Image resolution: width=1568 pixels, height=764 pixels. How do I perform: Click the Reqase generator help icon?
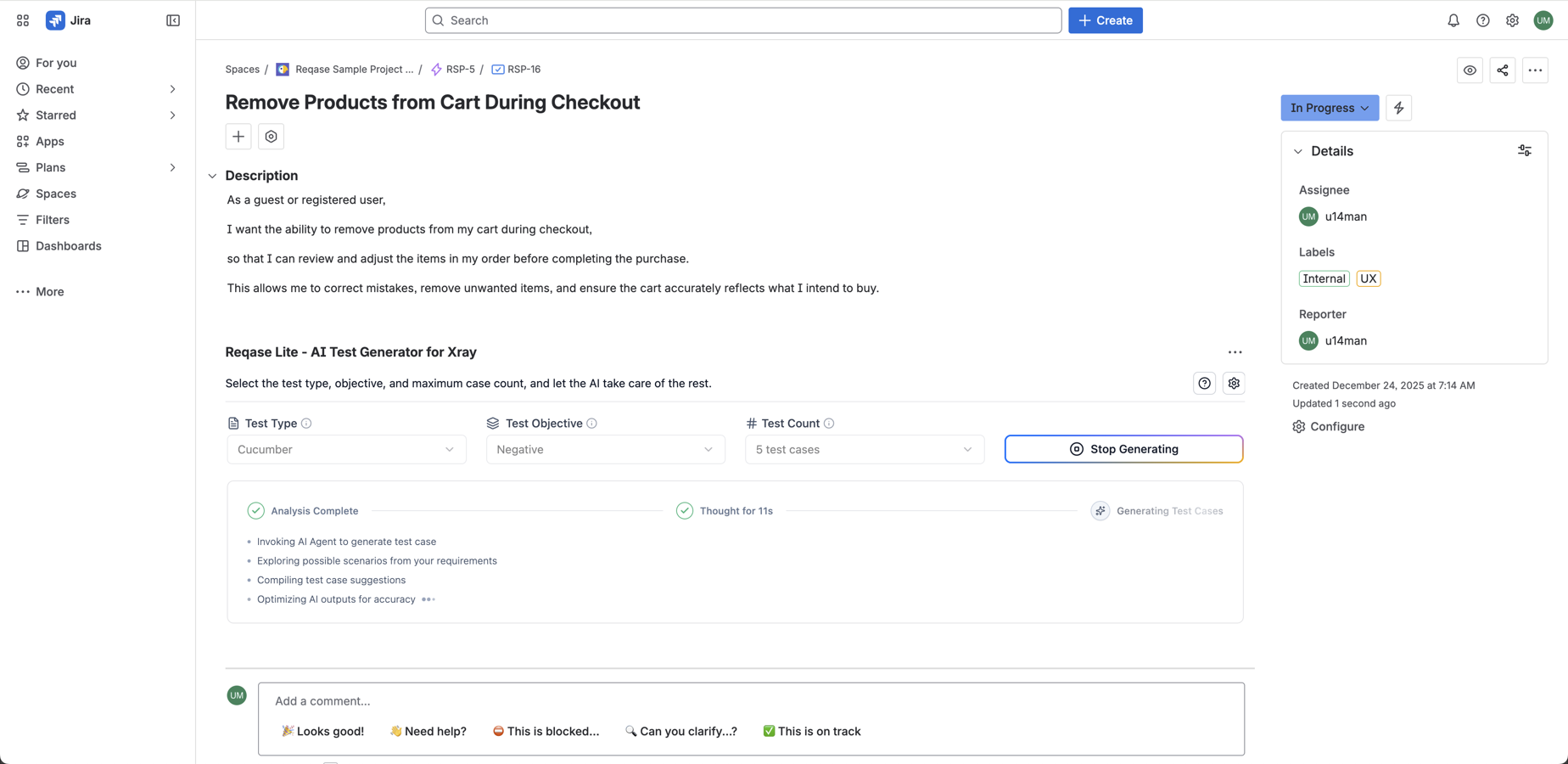coord(1204,383)
